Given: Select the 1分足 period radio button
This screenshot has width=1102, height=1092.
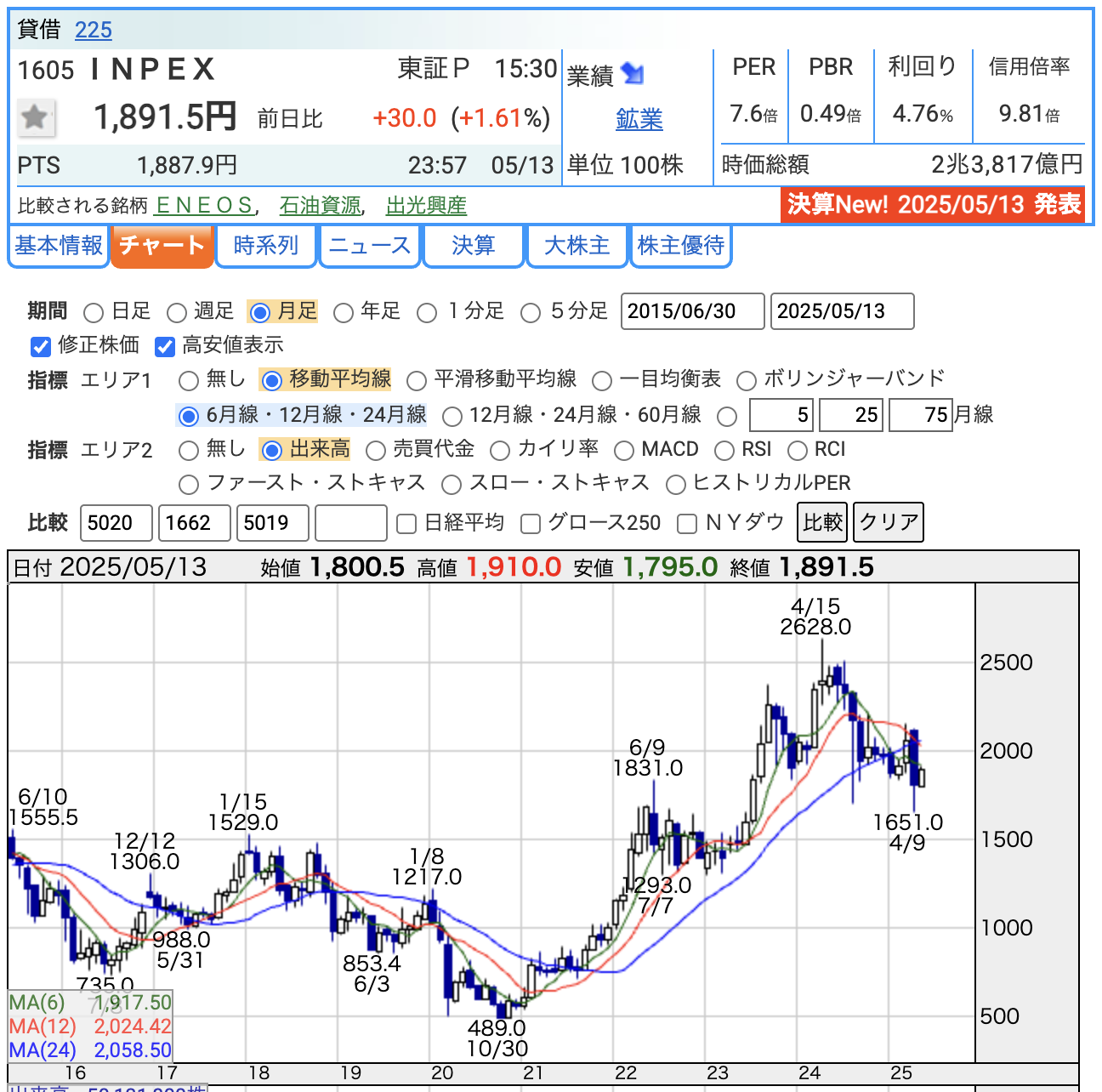Looking at the screenshot, I should pyautogui.click(x=427, y=313).
